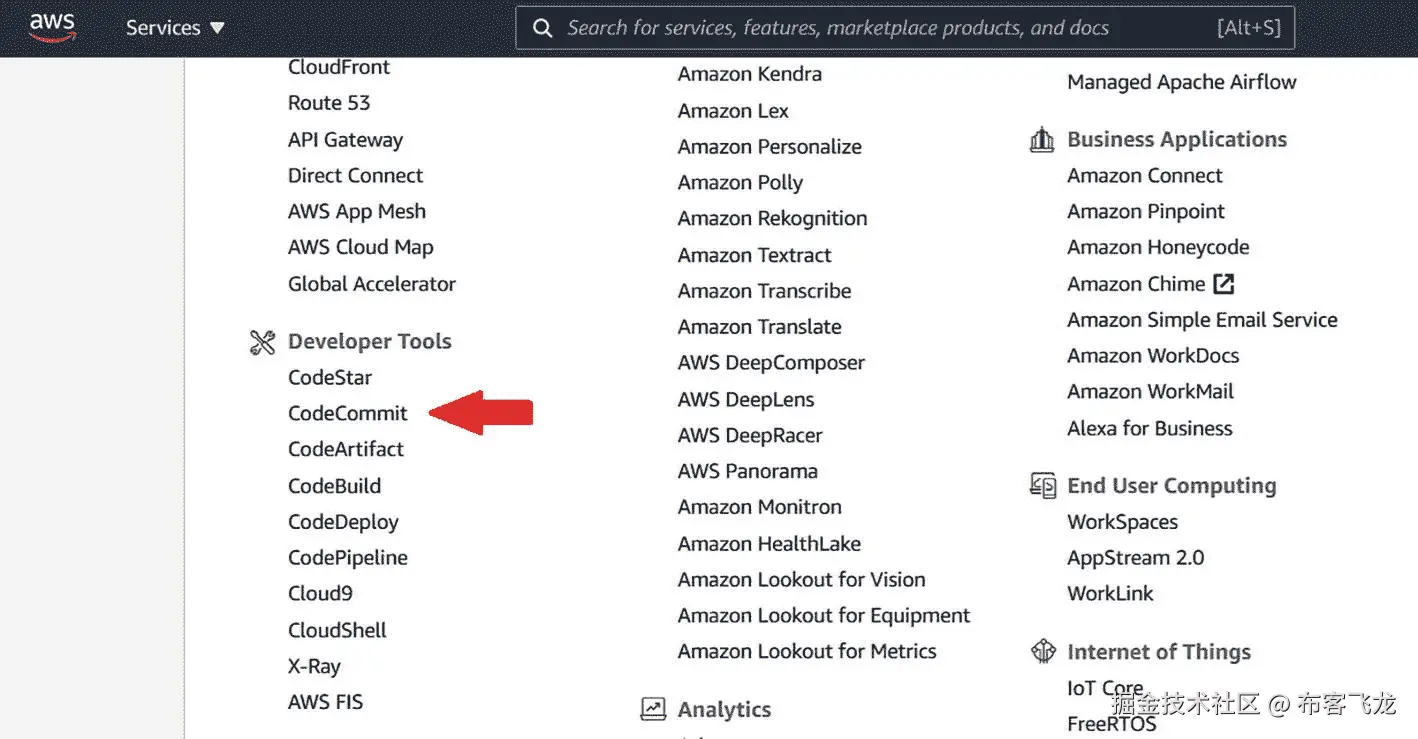1418x739 pixels.
Task: Click the Business Applications category icon
Action: (x=1042, y=140)
